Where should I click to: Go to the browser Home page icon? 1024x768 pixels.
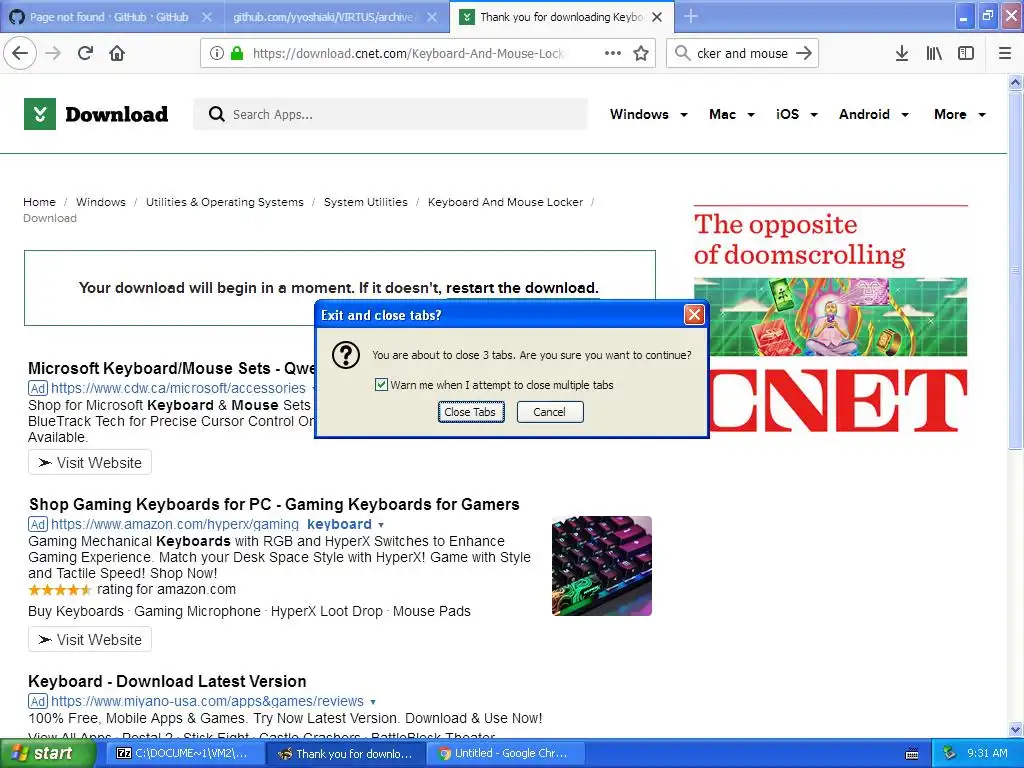(x=117, y=54)
